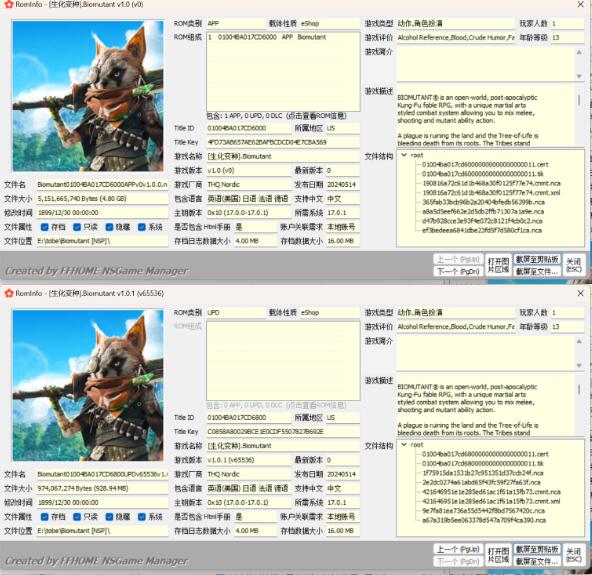This screenshot has height=575, width=592.
Task: Select 1f75915da1531b27...nca in bottom tree
Action: pyautogui.click(x=483, y=473)
